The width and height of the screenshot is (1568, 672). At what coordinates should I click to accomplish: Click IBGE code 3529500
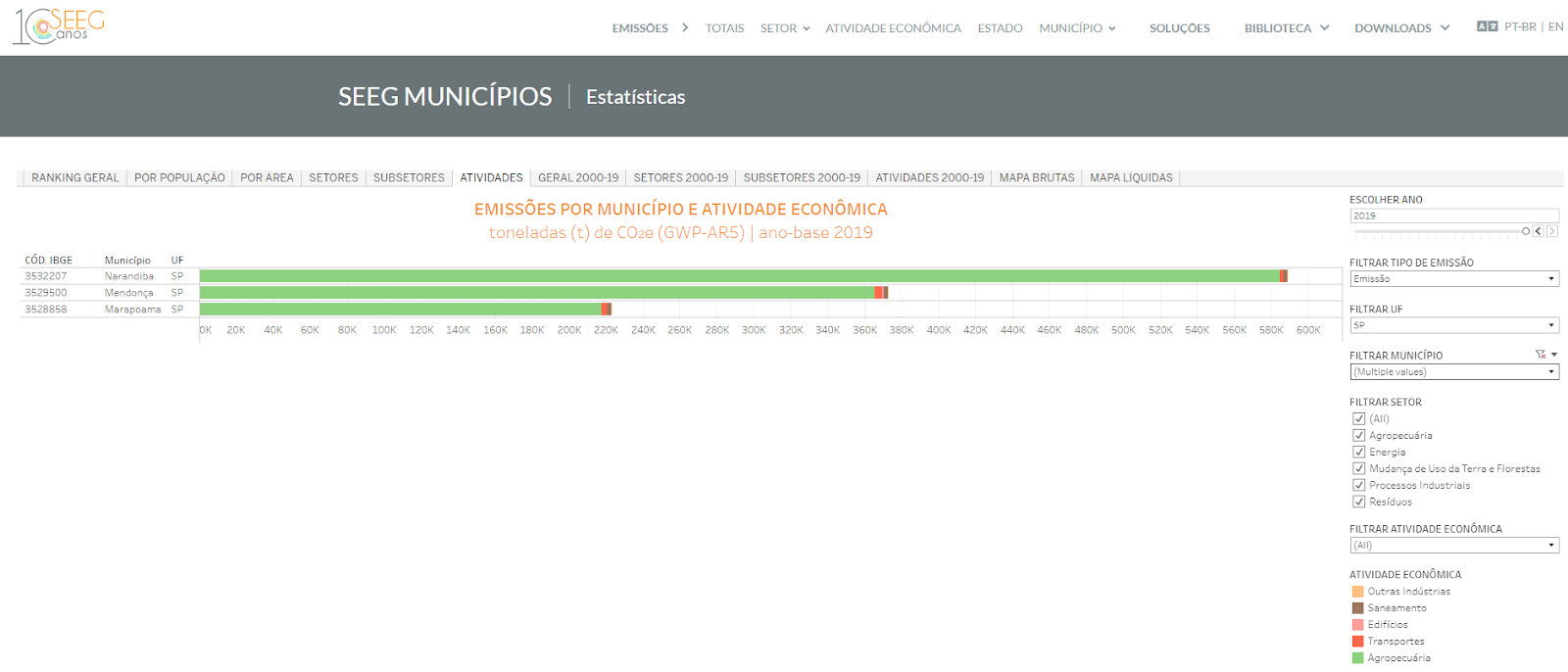point(46,293)
